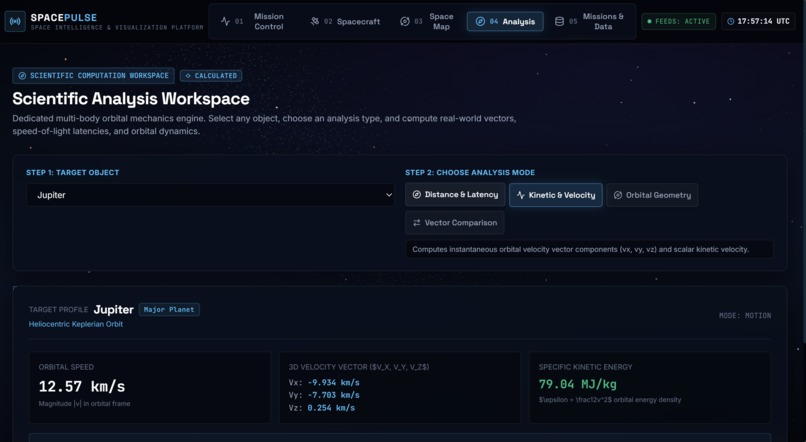Select Kinetic & Velocity analysis mode
Screen dimensions: 806x442
point(556,195)
